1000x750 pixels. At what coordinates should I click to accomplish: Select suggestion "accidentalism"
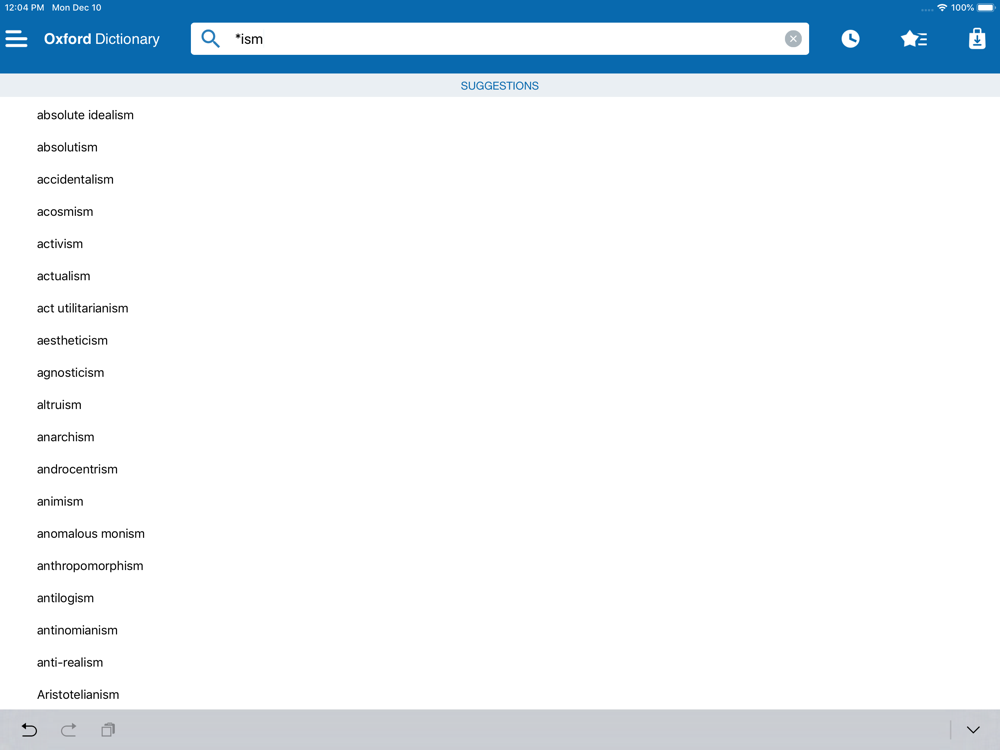[x=500, y=179]
